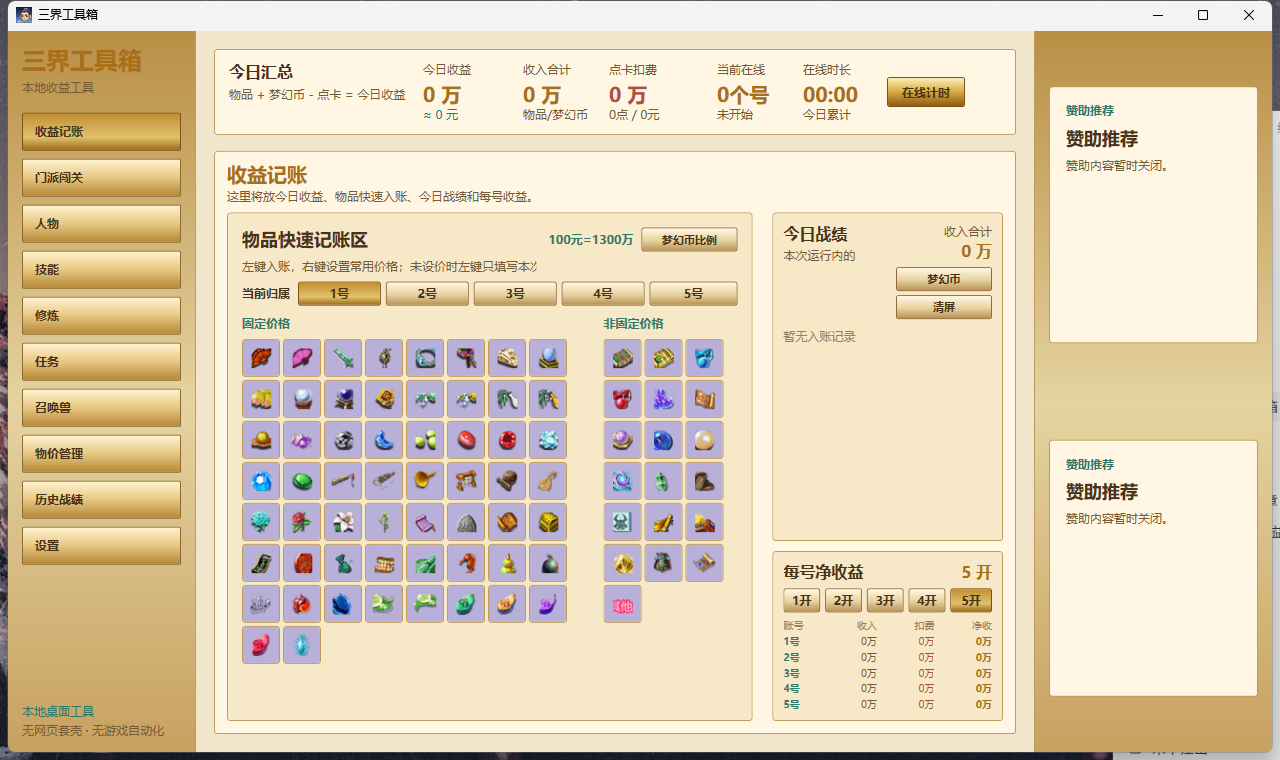Select the round green emerald item
The width and height of the screenshot is (1280, 760).
302,481
